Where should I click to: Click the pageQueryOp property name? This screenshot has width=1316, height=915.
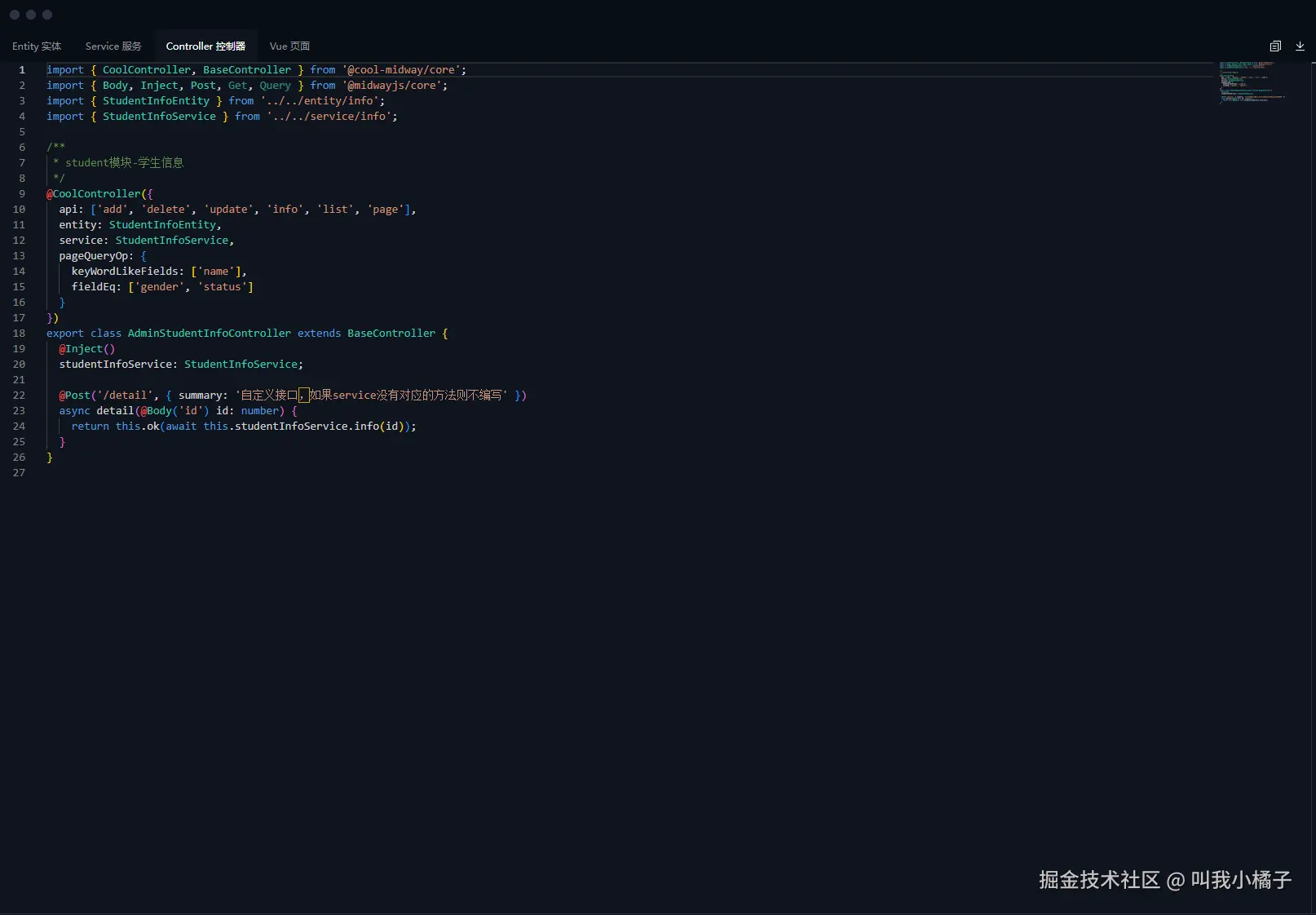93,256
